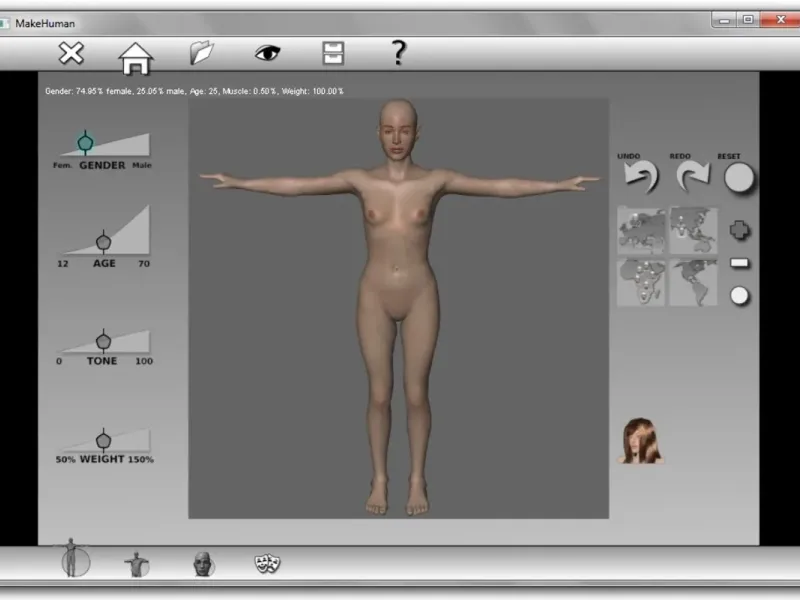
Task: Click the TONE label text
Action: pos(102,361)
